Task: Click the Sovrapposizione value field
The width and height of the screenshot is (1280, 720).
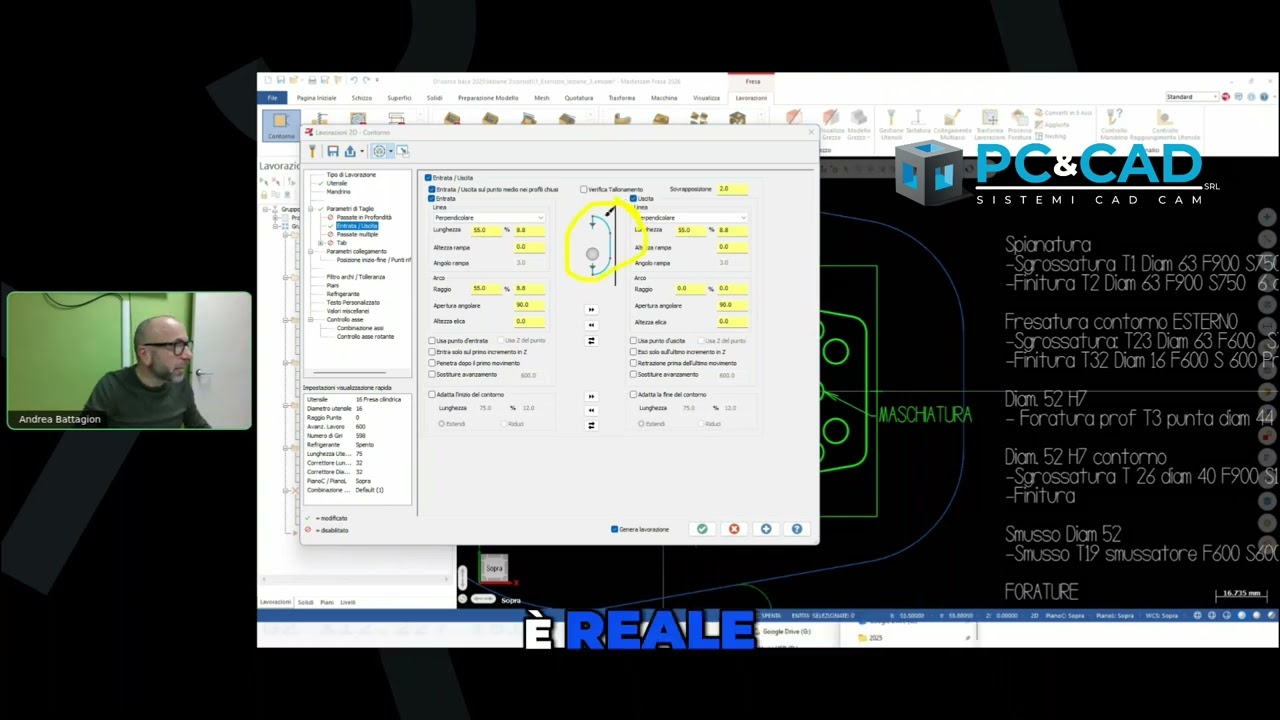Action: [732, 189]
